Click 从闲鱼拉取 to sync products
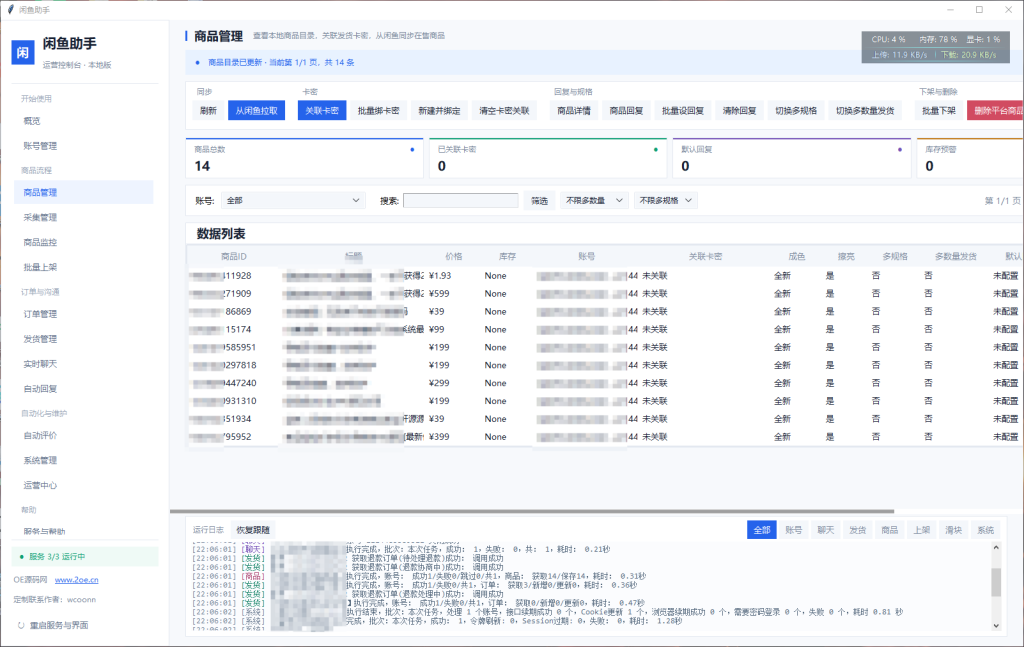Screen dimensions: 1024x647 coord(257,110)
